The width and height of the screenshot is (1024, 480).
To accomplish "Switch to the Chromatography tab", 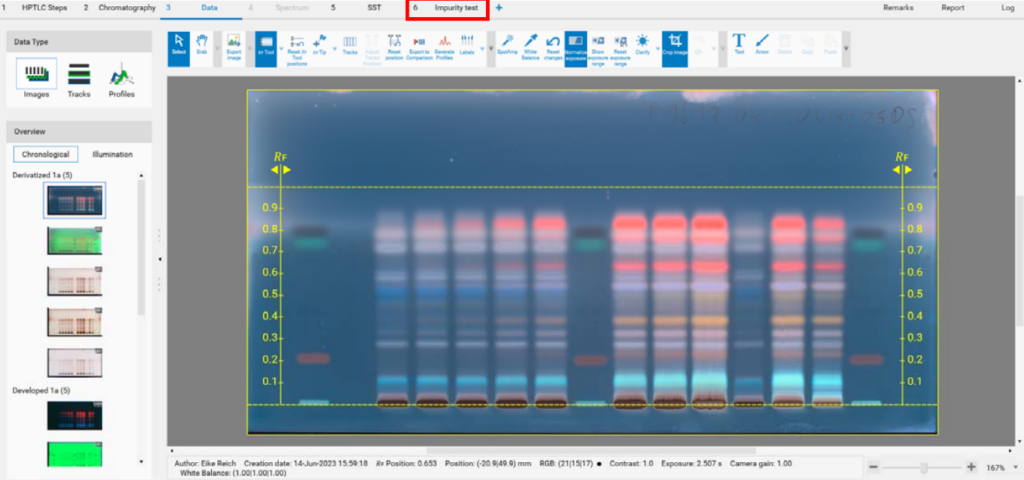I will pyautogui.click(x=126, y=8).
